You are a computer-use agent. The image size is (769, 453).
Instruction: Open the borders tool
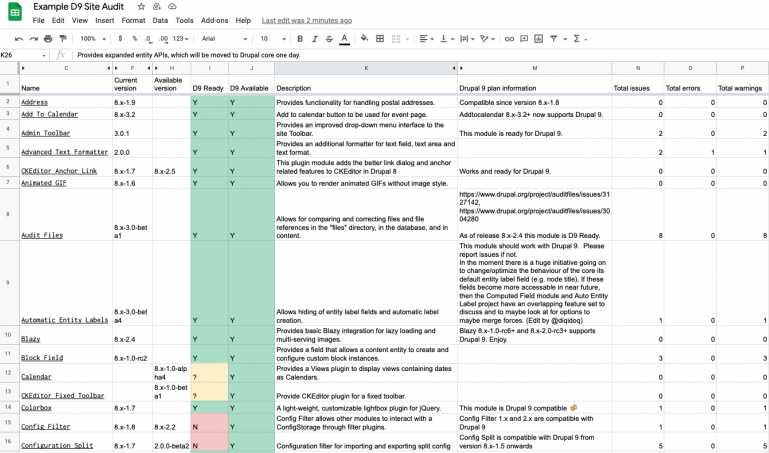click(x=380, y=39)
